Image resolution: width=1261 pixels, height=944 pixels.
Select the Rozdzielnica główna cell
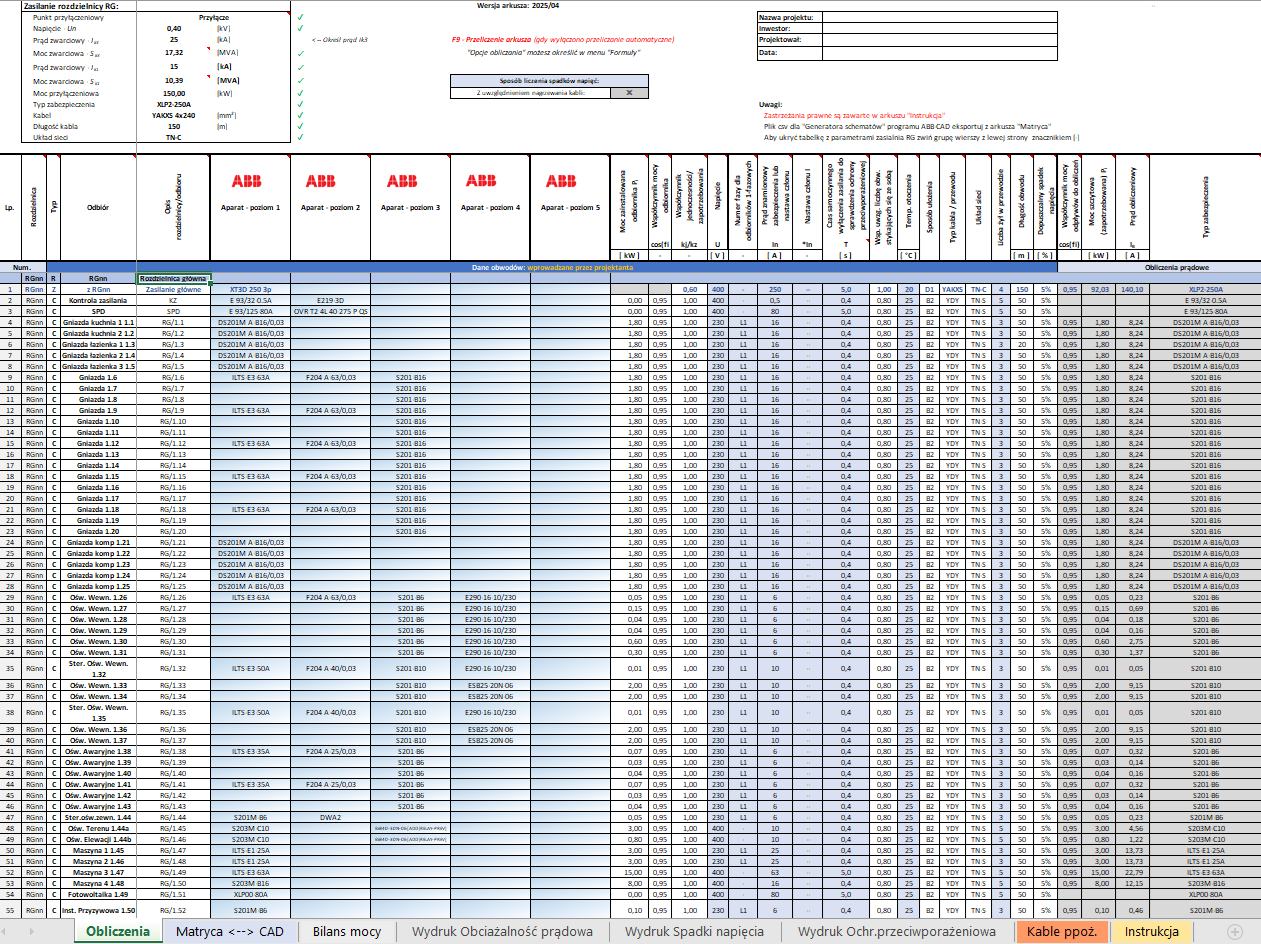(x=174, y=279)
